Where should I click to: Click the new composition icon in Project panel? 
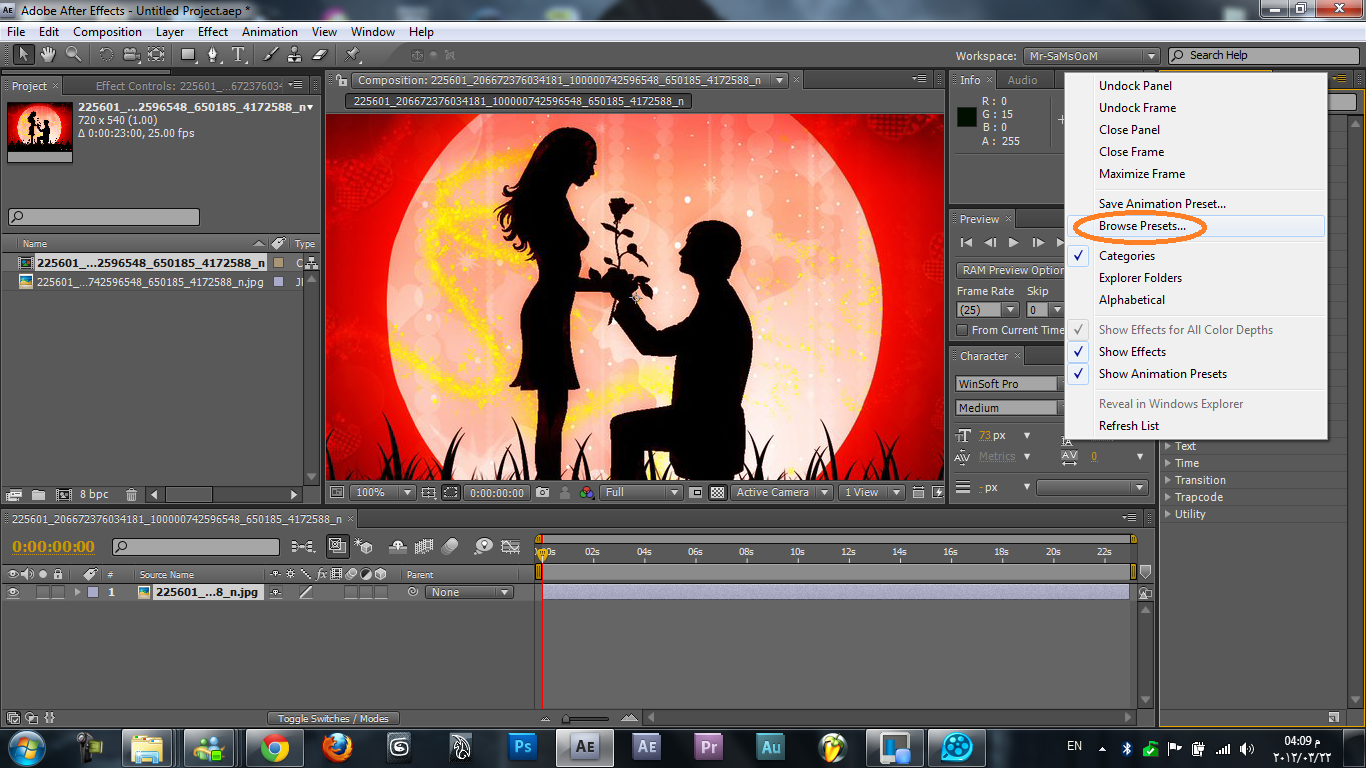click(64, 494)
